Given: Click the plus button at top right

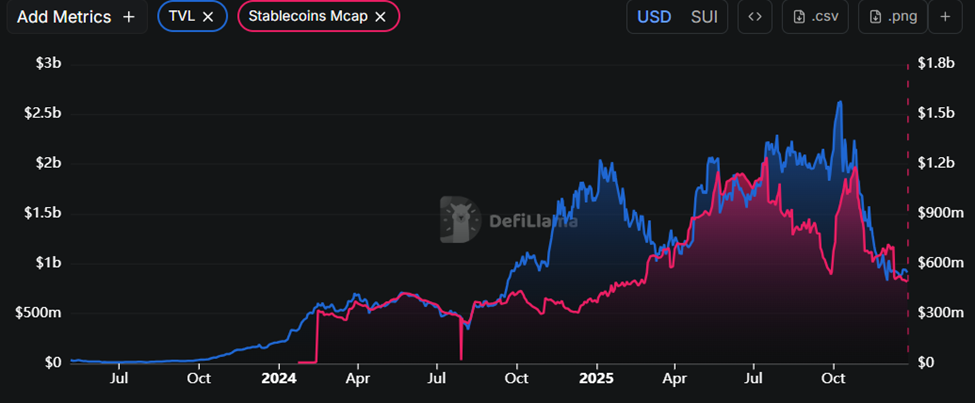Looking at the screenshot, I should click(945, 17).
